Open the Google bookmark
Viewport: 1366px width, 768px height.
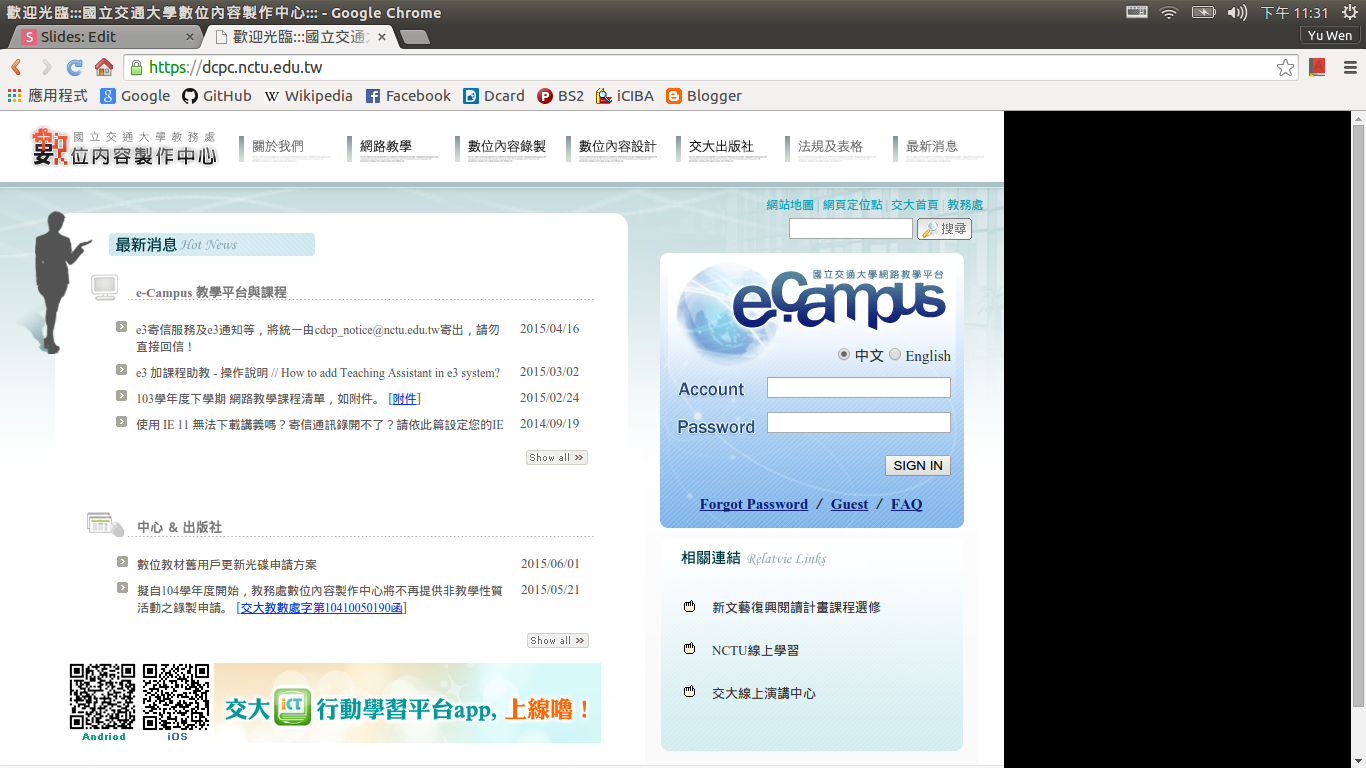[x=135, y=96]
